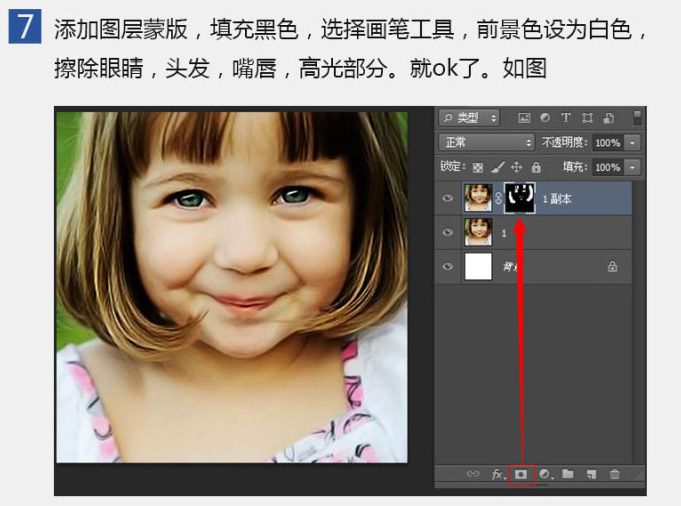681x506 pixels.
Task: Open the blend mode dropdown '正常'
Action: [x=487, y=143]
